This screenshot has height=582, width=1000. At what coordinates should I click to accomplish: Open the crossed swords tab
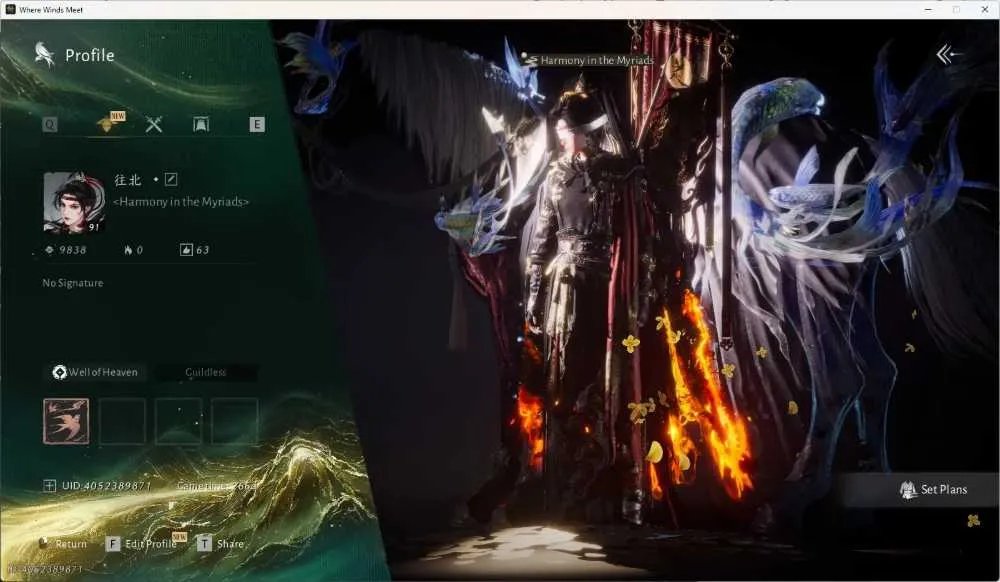pyautogui.click(x=154, y=124)
